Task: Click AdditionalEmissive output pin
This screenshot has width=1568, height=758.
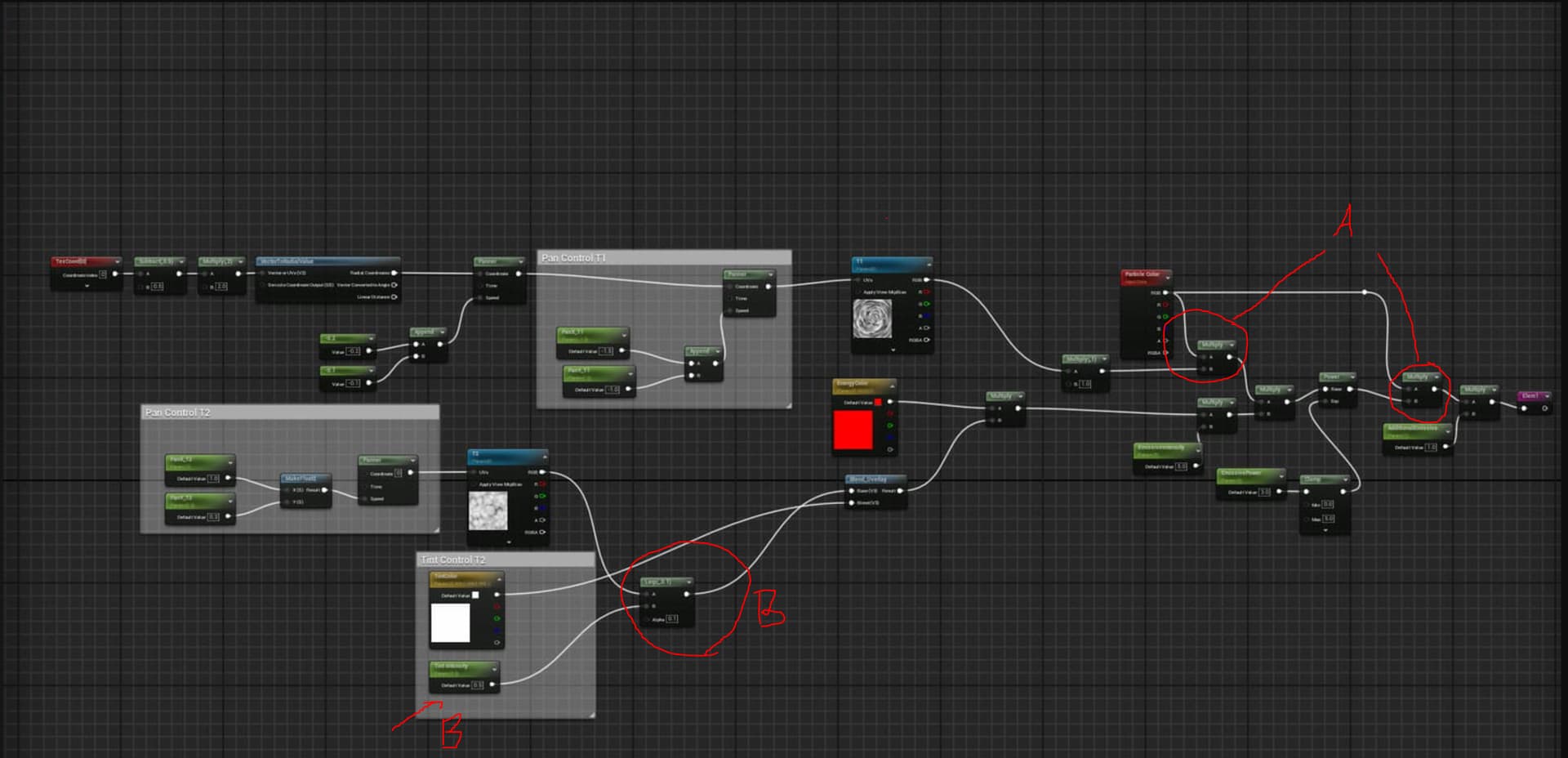Action: (x=1446, y=447)
